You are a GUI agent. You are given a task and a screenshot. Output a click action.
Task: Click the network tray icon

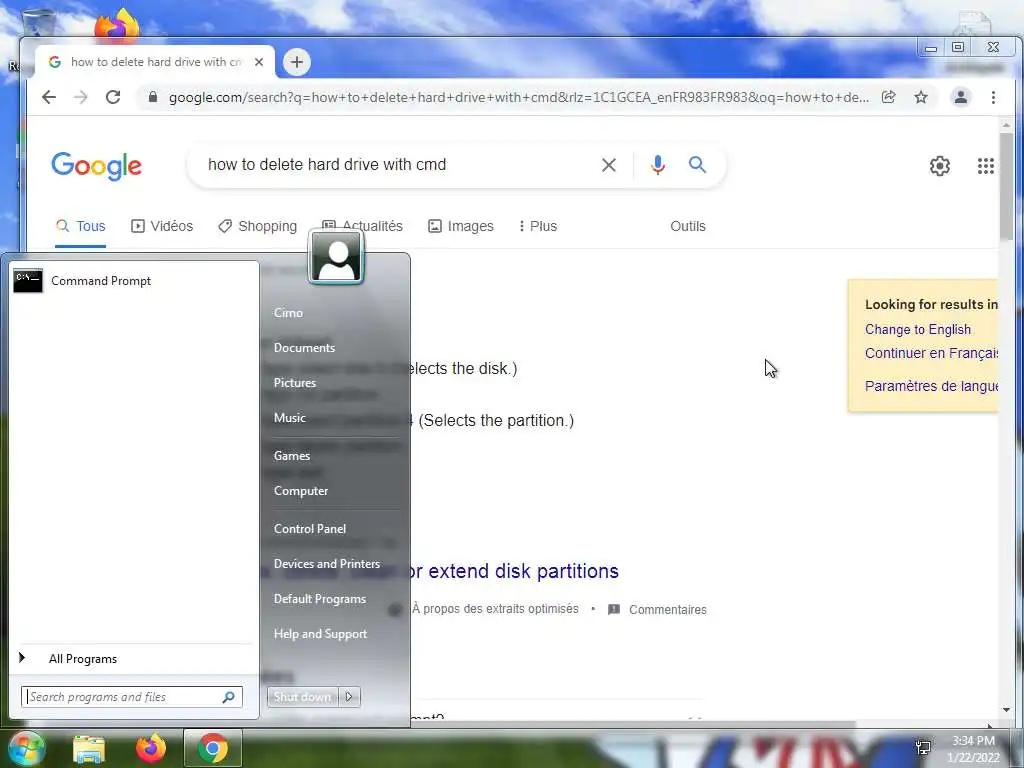pyautogui.click(x=923, y=748)
